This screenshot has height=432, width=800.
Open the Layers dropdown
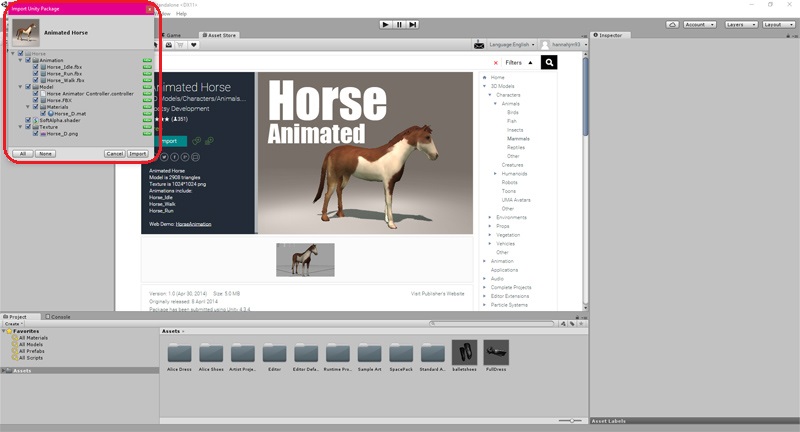point(740,24)
